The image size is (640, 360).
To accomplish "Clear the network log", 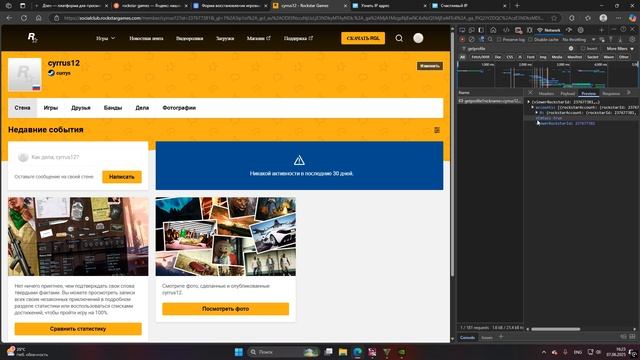I will pyautogui.click(x=471, y=40).
